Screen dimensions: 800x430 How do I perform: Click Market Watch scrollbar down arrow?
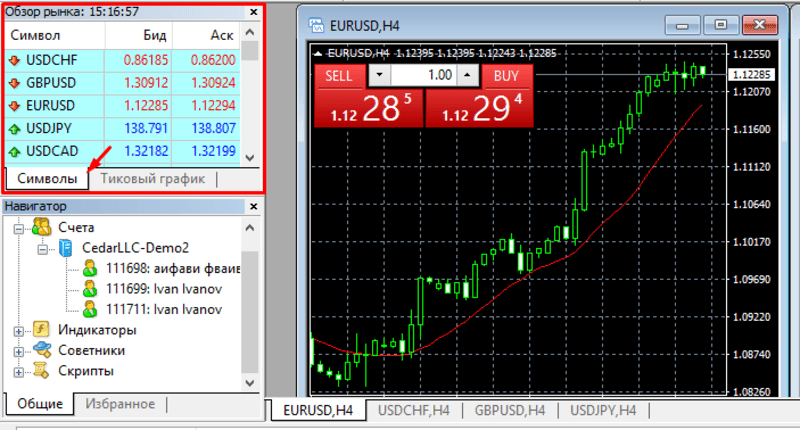coord(249,158)
